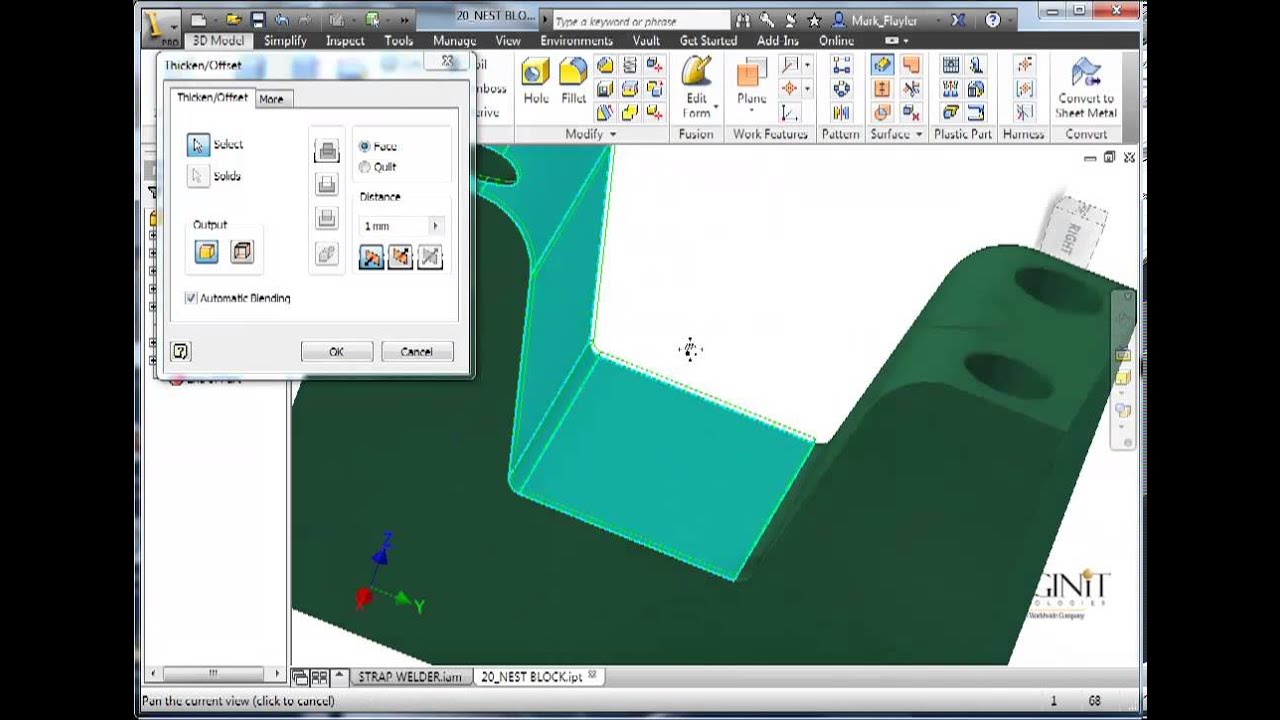Click OK in Thicken/Offset dialog

pos(337,351)
